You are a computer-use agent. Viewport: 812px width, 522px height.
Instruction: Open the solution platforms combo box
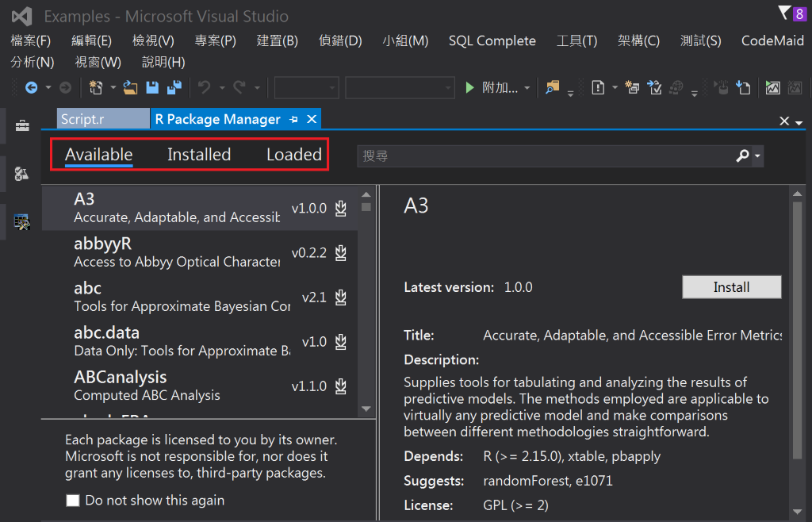click(400, 88)
